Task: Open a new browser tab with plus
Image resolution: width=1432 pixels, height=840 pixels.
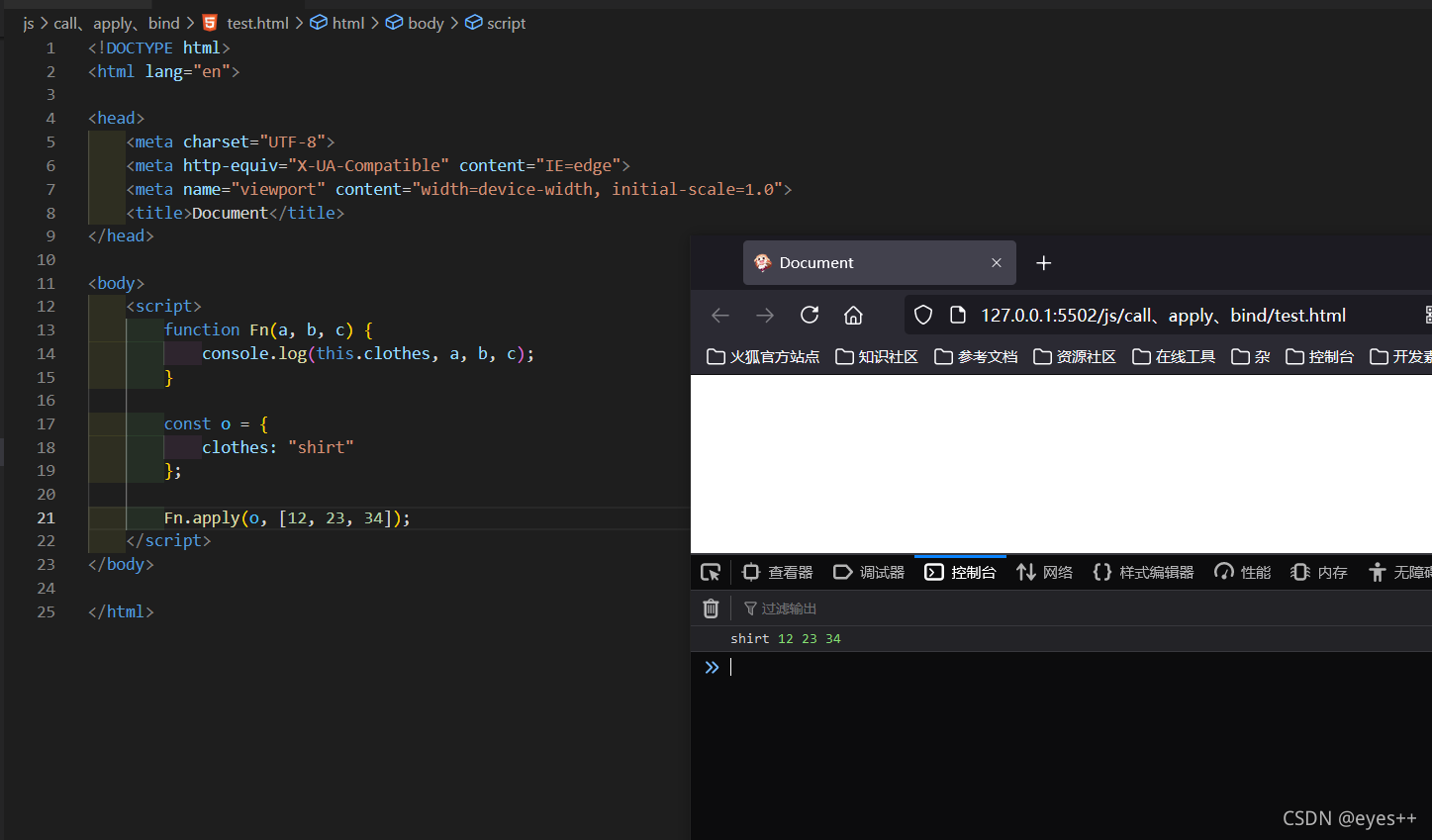Action: (1043, 263)
